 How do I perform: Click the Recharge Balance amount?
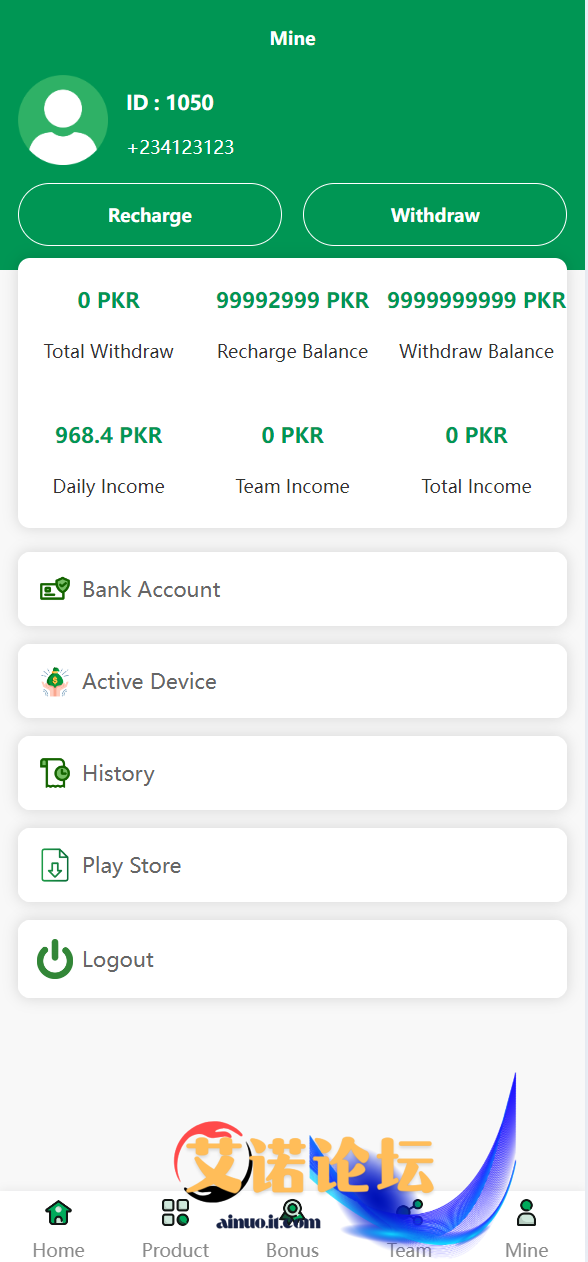[292, 300]
